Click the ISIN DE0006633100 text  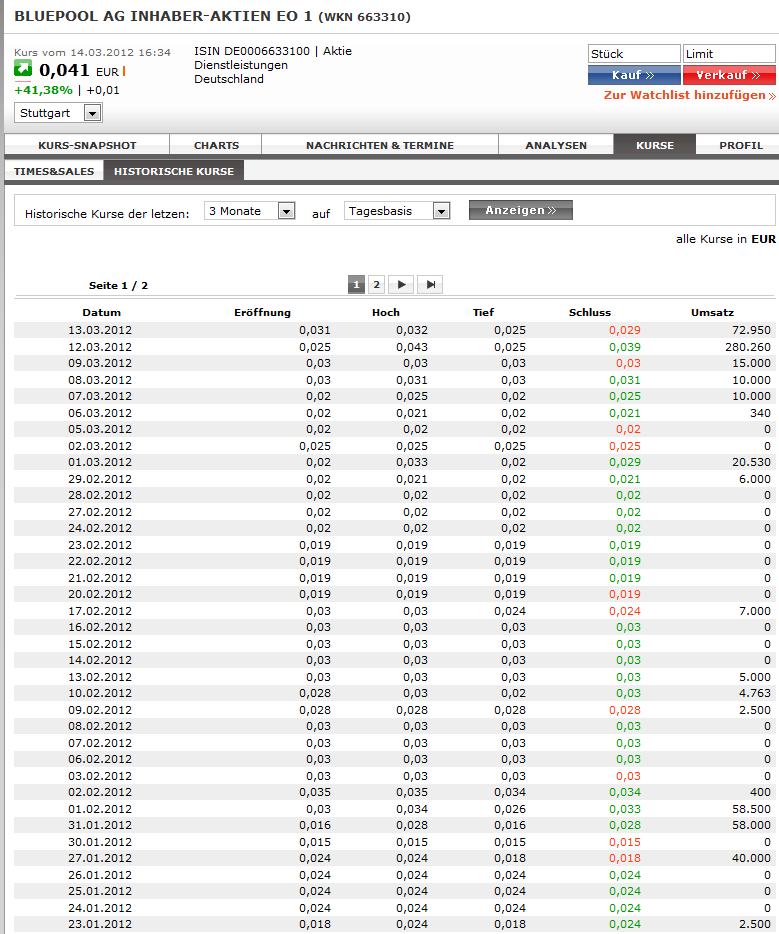252,51
